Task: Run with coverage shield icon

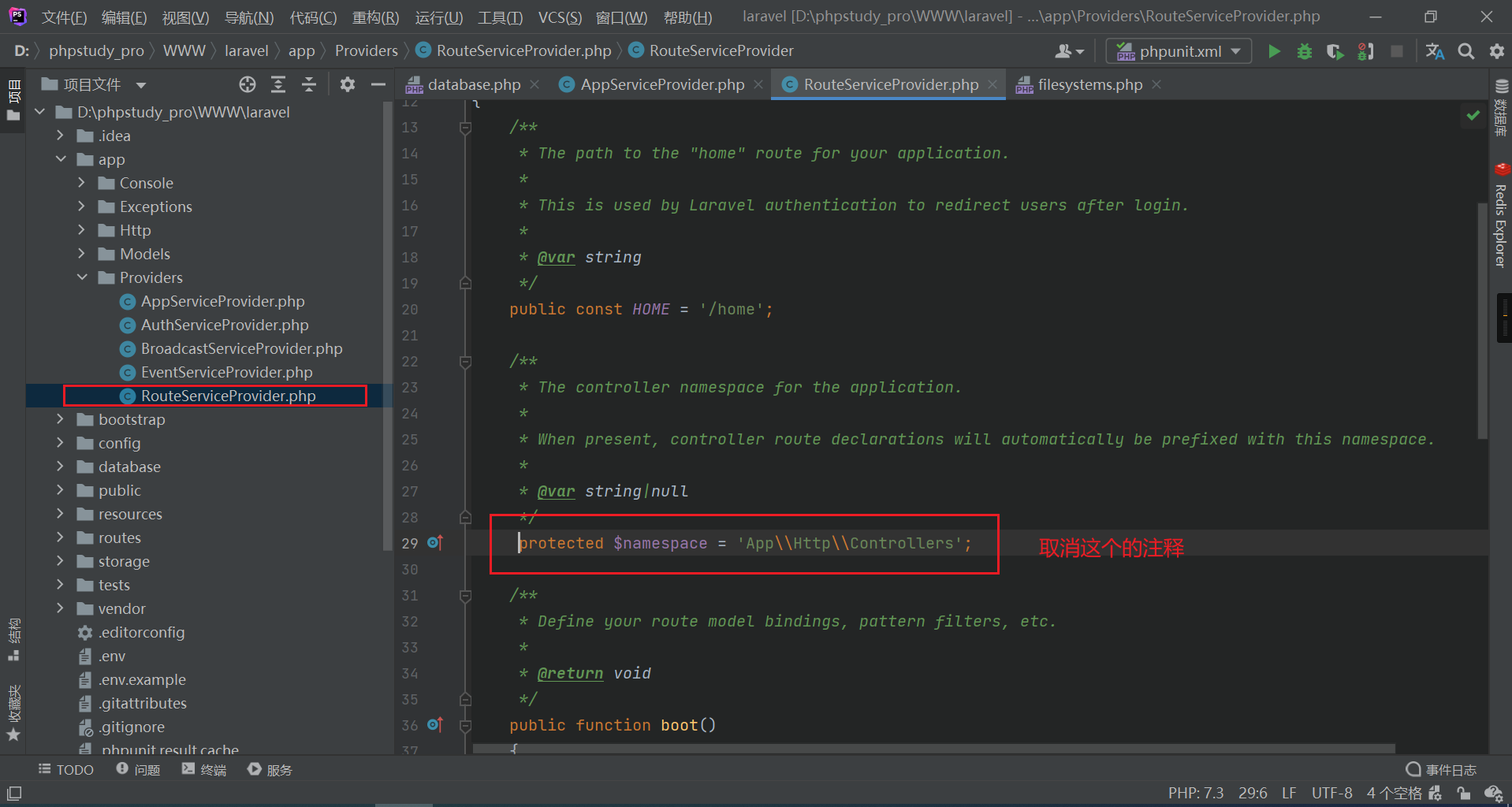Action: pyautogui.click(x=1335, y=51)
